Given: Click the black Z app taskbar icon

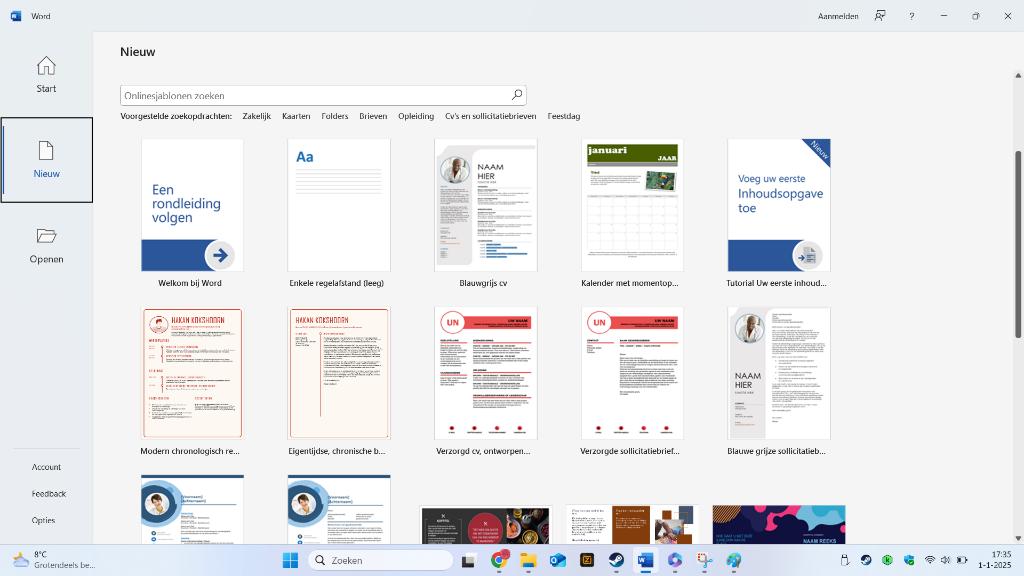Looking at the screenshot, I should pyautogui.click(x=587, y=560).
